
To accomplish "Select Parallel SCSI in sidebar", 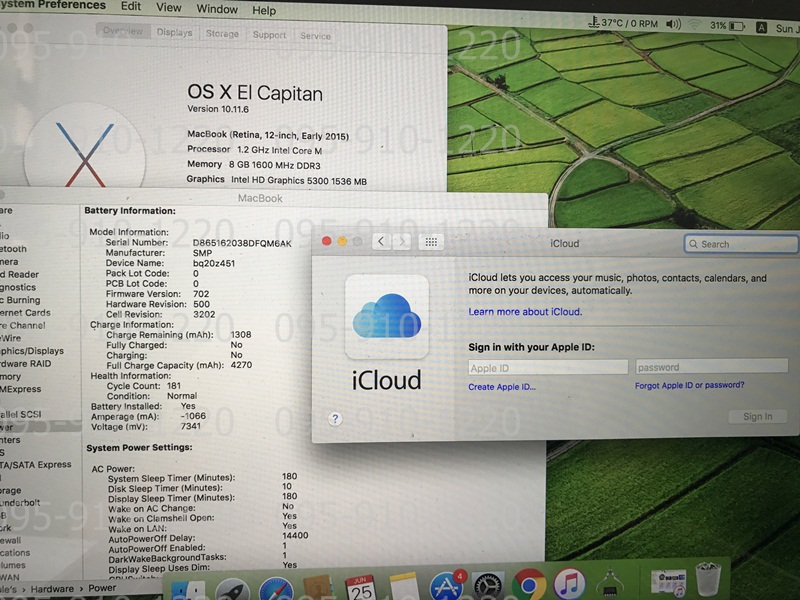I will click(x=21, y=414).
